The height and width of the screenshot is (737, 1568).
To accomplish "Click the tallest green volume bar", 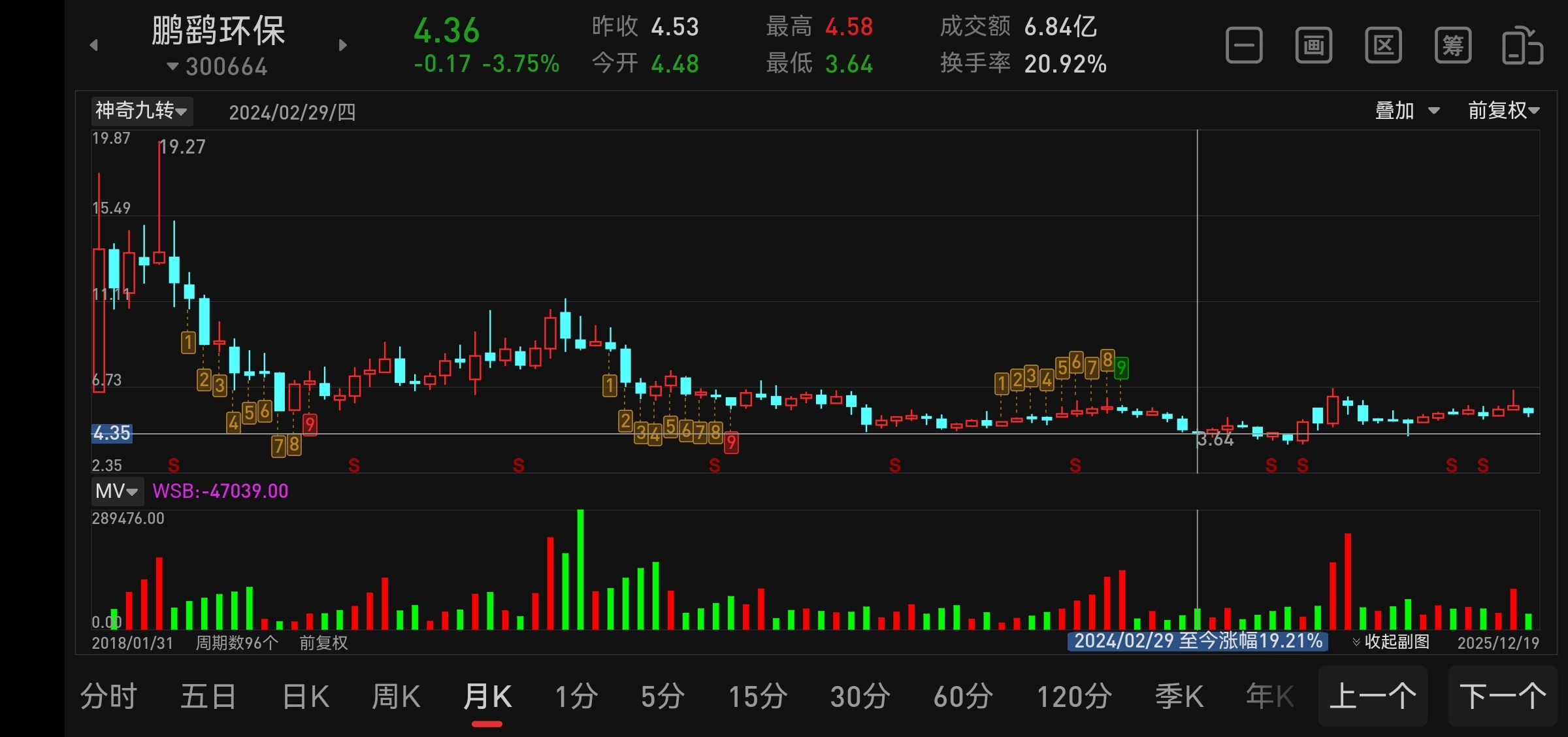I will [x=580, y=570].
